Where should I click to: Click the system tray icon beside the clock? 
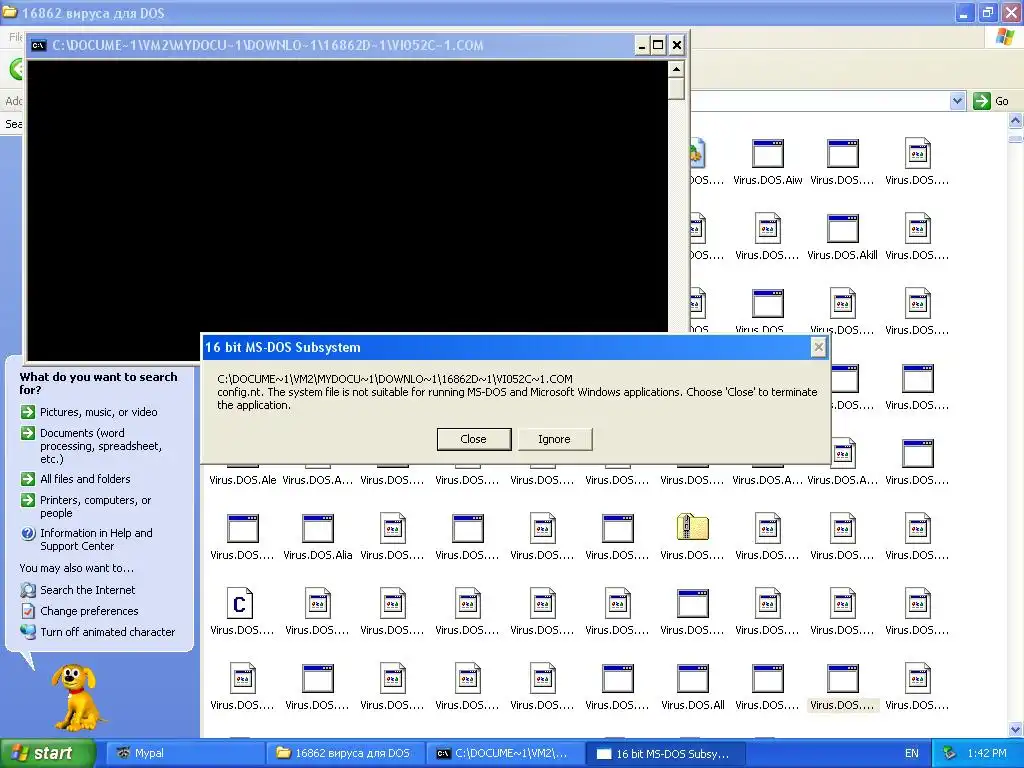coord(950,753)
